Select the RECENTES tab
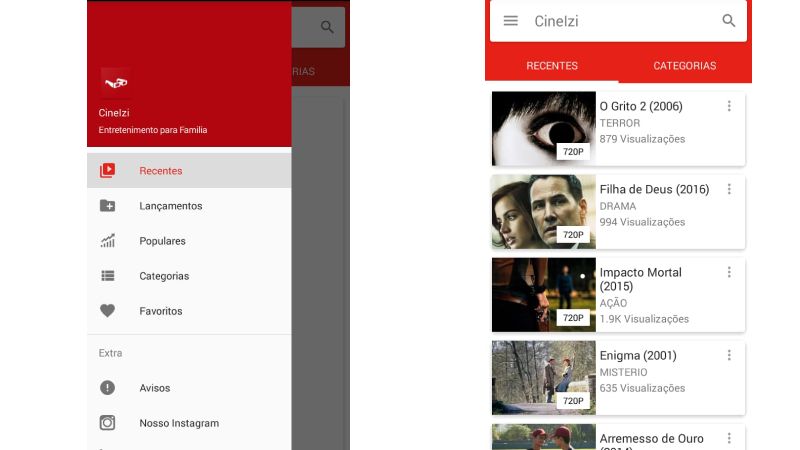800x450 pixels. [x=552, y=66]
